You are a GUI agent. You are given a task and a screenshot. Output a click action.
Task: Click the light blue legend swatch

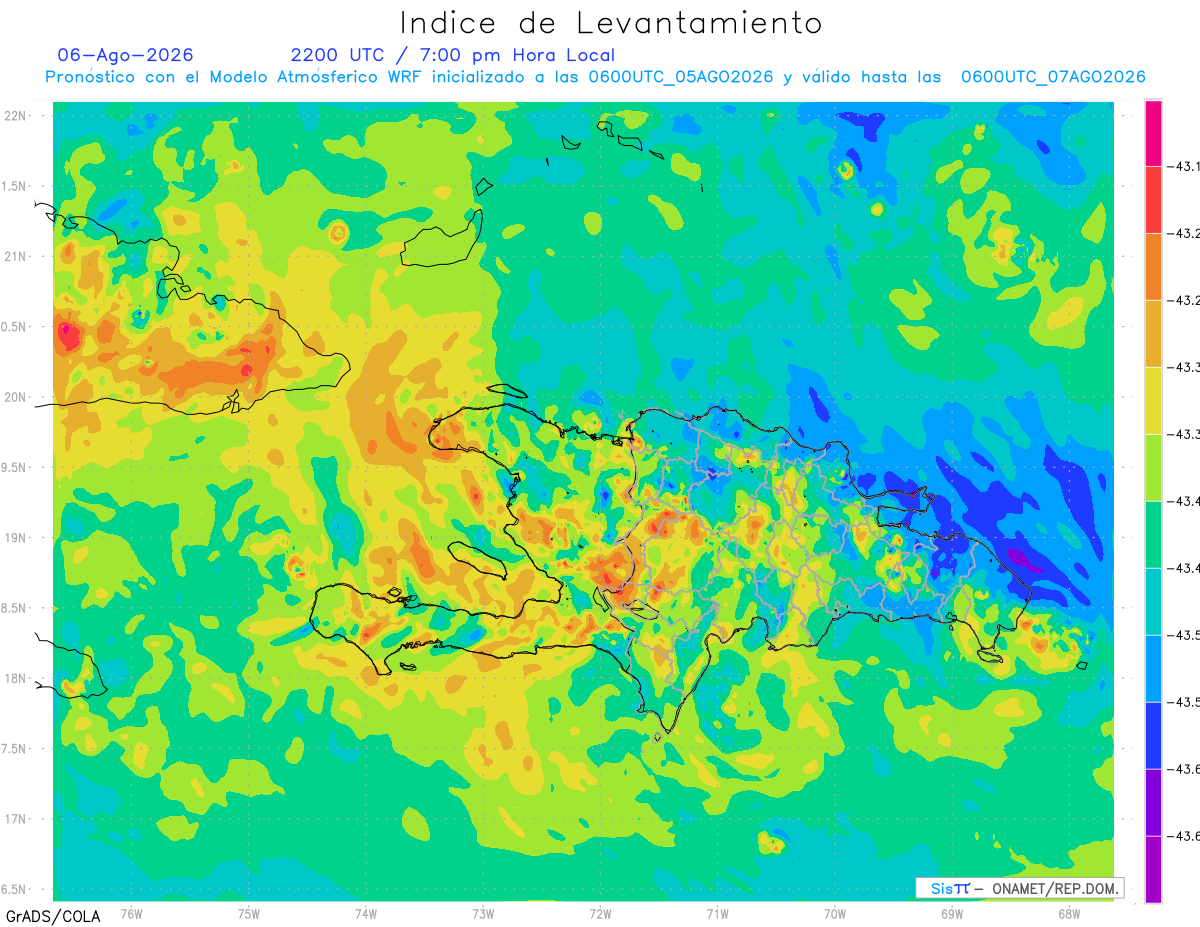tap(1153, 668)
